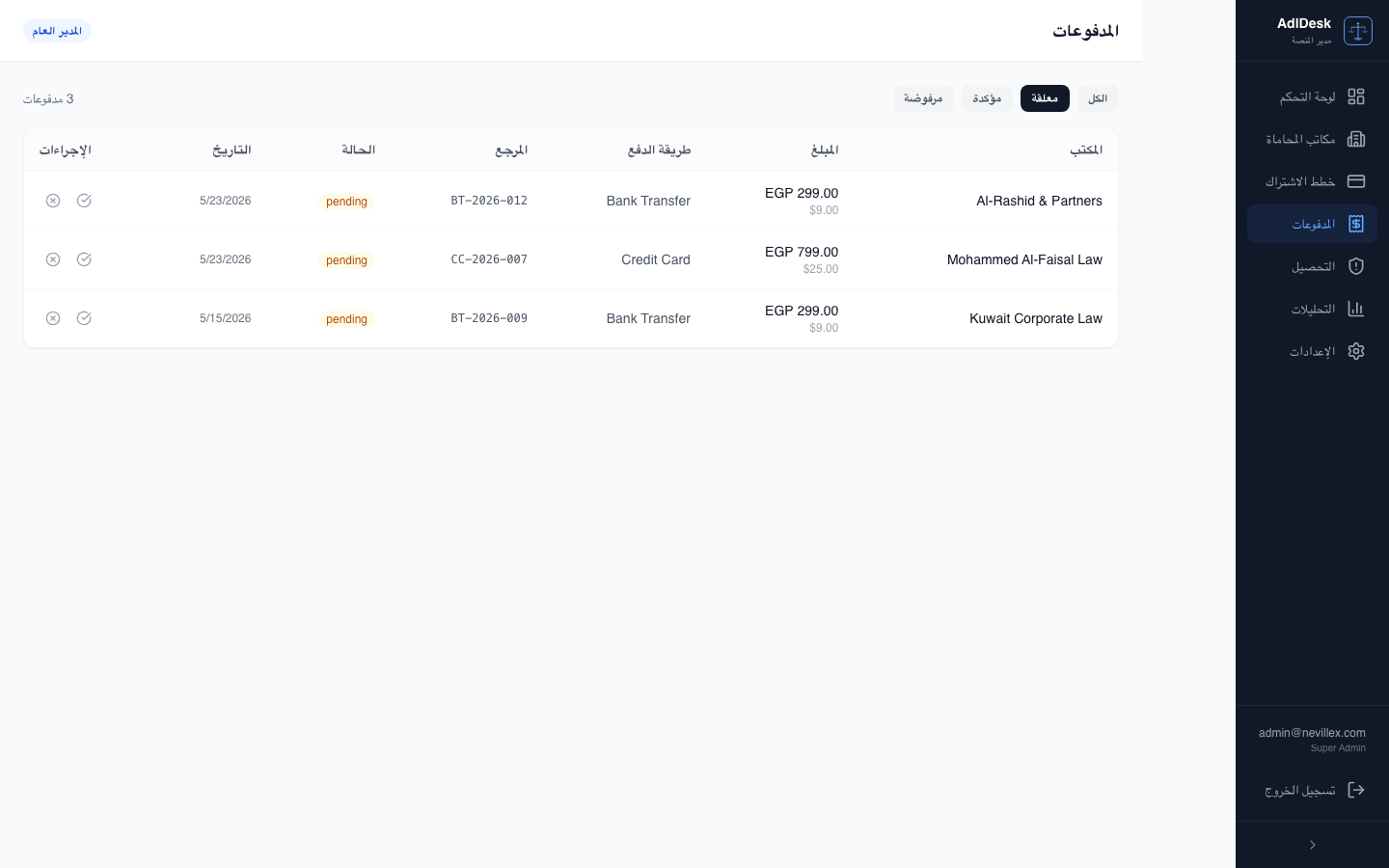Screen dimensions: 1389x868
Task: Approve the Mohammed Al-Faisal Law payment
Action: point(84,259)
